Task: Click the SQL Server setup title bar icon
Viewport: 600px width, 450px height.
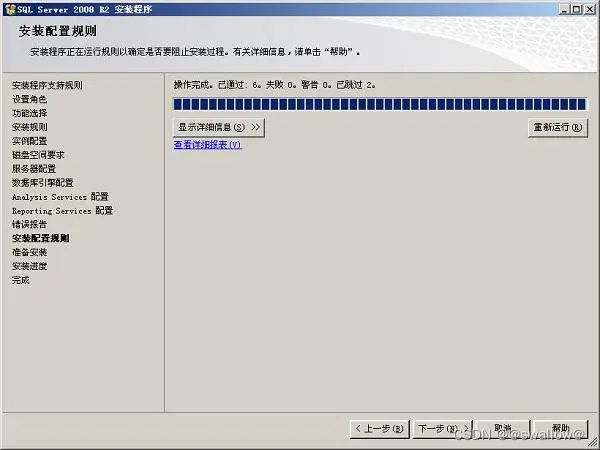Action: (x=10, y=9)
